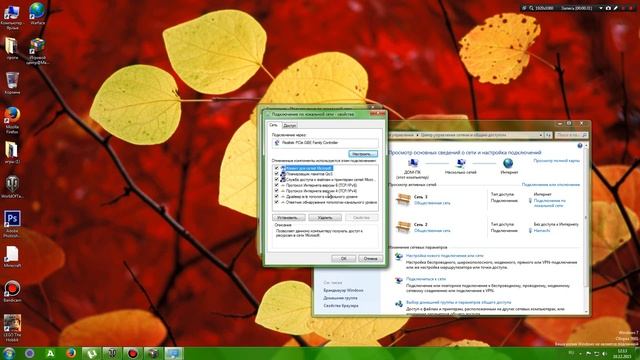This screenshot has height=360, width=640.
Task: Open the green 'A' taskbar icon
Action: tap(50, 353)
